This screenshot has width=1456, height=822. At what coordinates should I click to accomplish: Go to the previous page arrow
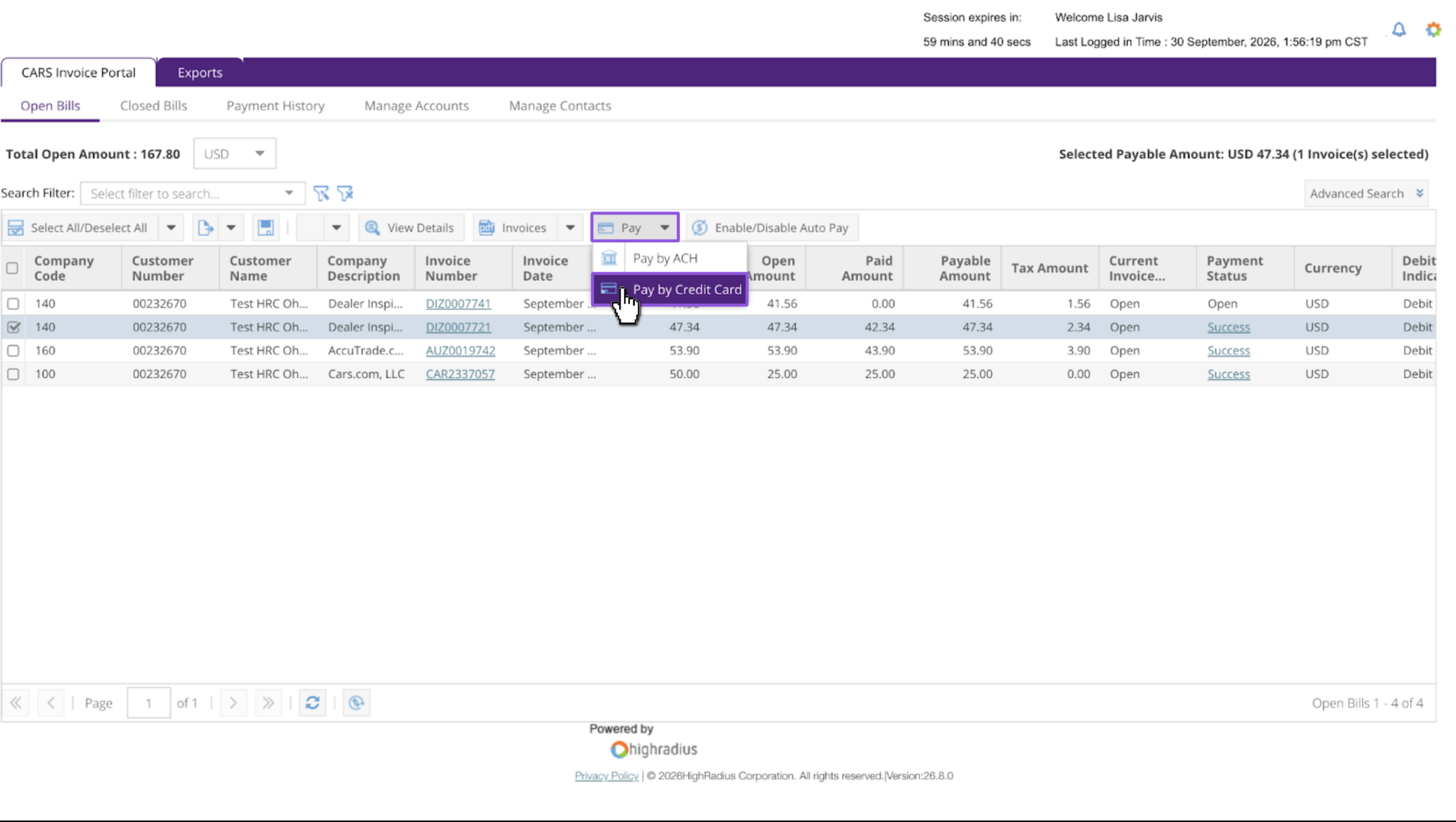coord(51,703)
